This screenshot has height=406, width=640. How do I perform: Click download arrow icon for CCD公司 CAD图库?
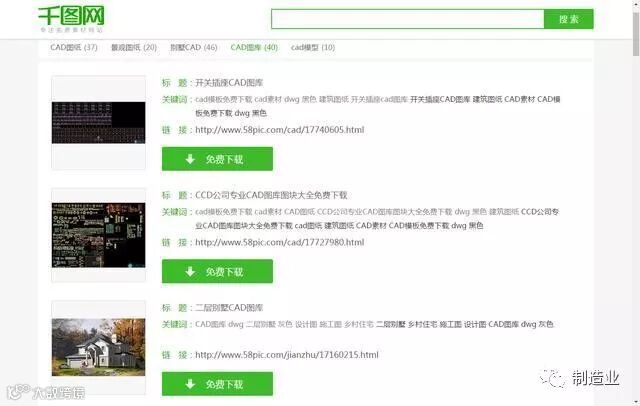(190, 271)
